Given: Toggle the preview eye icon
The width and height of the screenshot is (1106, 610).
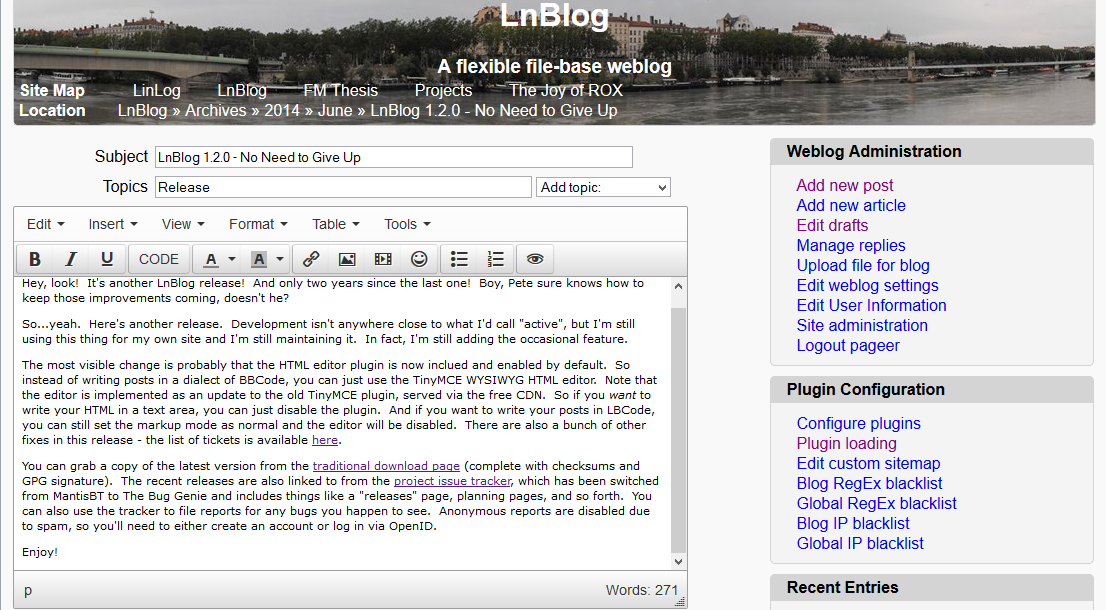Looking at the screenshot, I should click(x=534, y=259).
